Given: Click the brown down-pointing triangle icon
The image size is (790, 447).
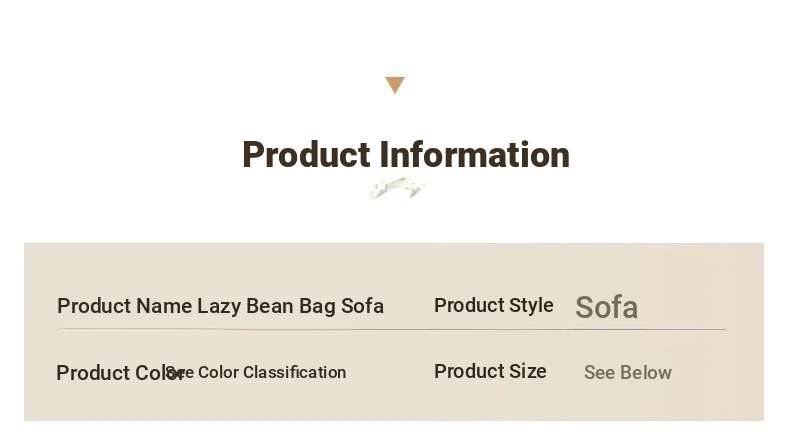Looking at the screenshot, I should click(395, 85).
